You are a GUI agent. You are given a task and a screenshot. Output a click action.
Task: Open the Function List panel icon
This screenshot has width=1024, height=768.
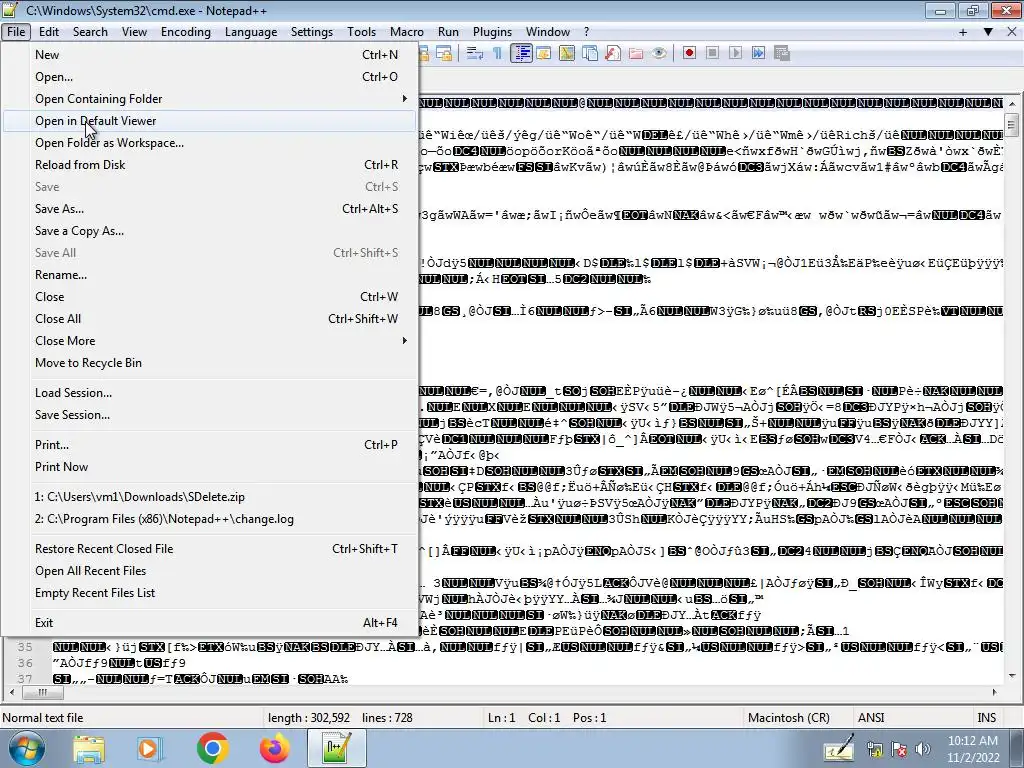click(x=613, y=53)
